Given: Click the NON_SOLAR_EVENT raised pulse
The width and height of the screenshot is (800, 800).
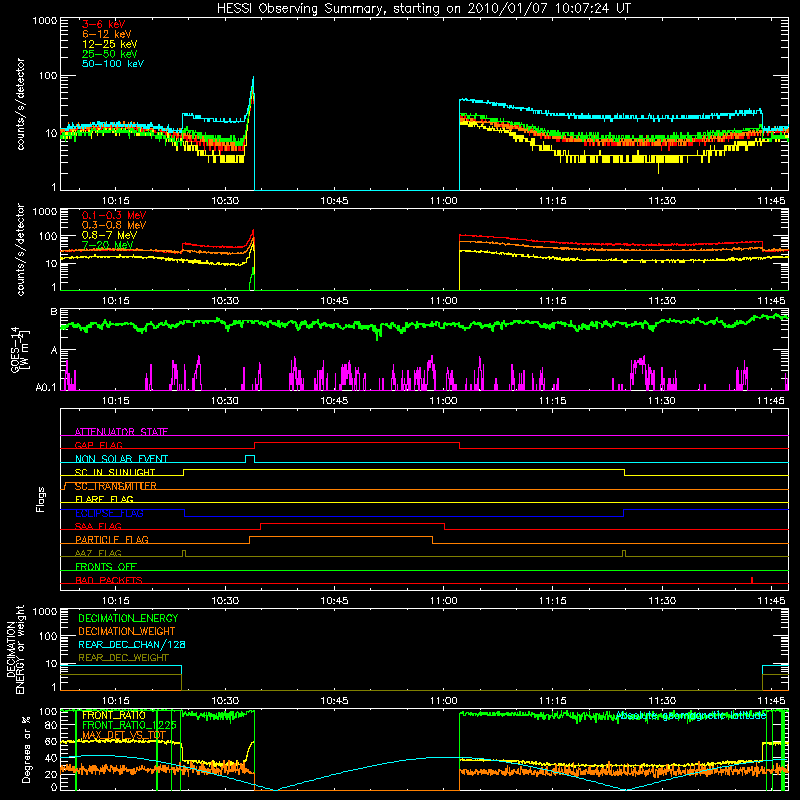Looking at the screenshot, I should coord(249,457).
